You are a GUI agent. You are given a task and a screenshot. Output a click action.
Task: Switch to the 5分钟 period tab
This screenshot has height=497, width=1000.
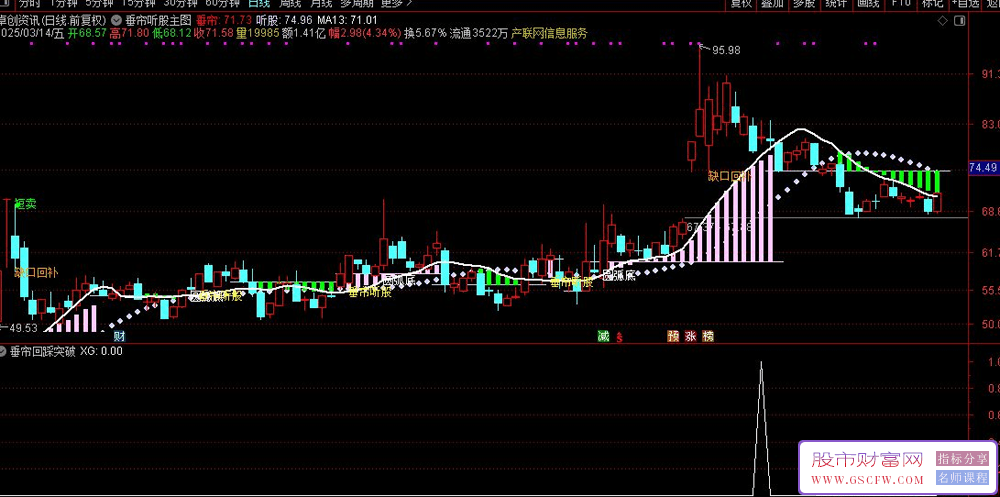pyautogui.click(x=99, y=3)
